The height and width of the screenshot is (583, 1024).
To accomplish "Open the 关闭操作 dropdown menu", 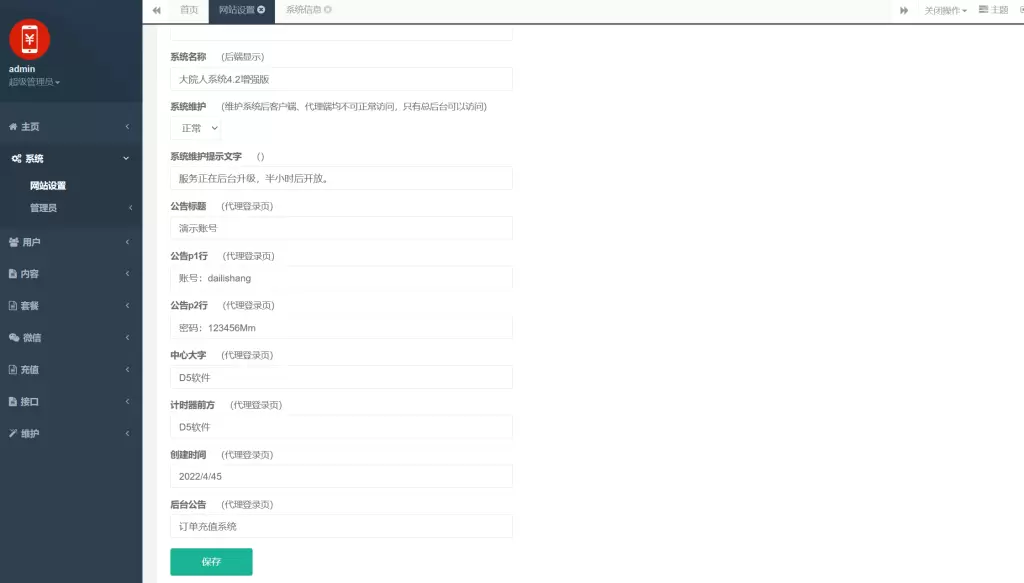I will (x=945, y=10).
